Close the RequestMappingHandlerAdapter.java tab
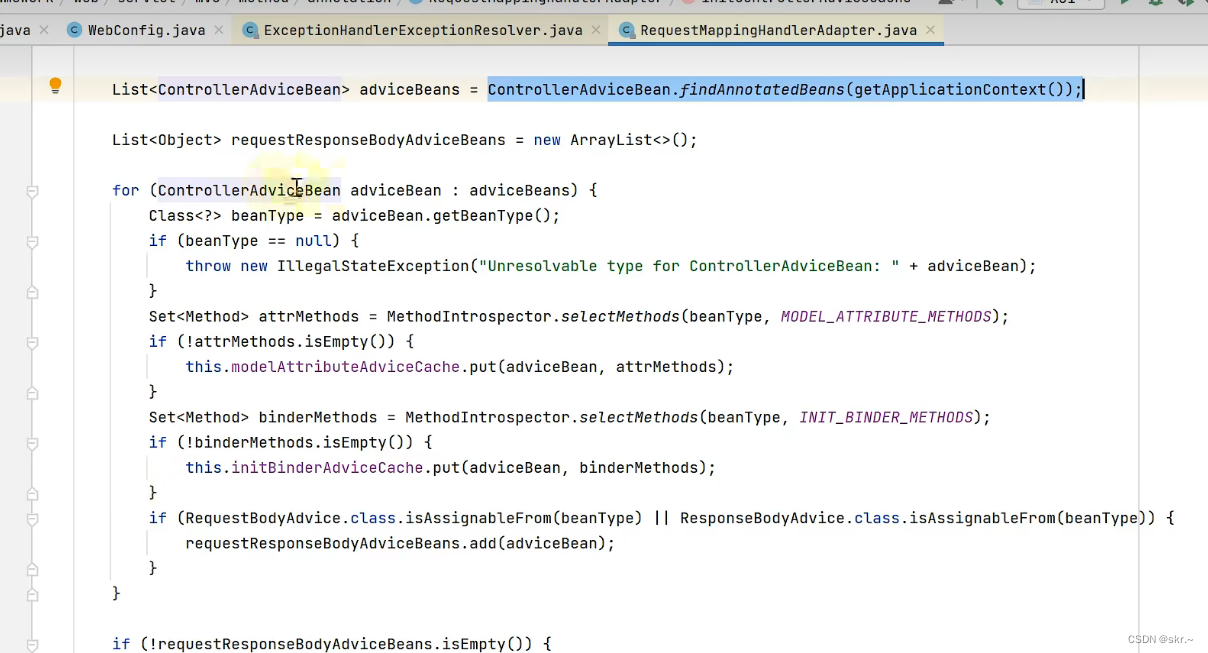The width and height of the screenshot is (1208, 653). [930, 30]
